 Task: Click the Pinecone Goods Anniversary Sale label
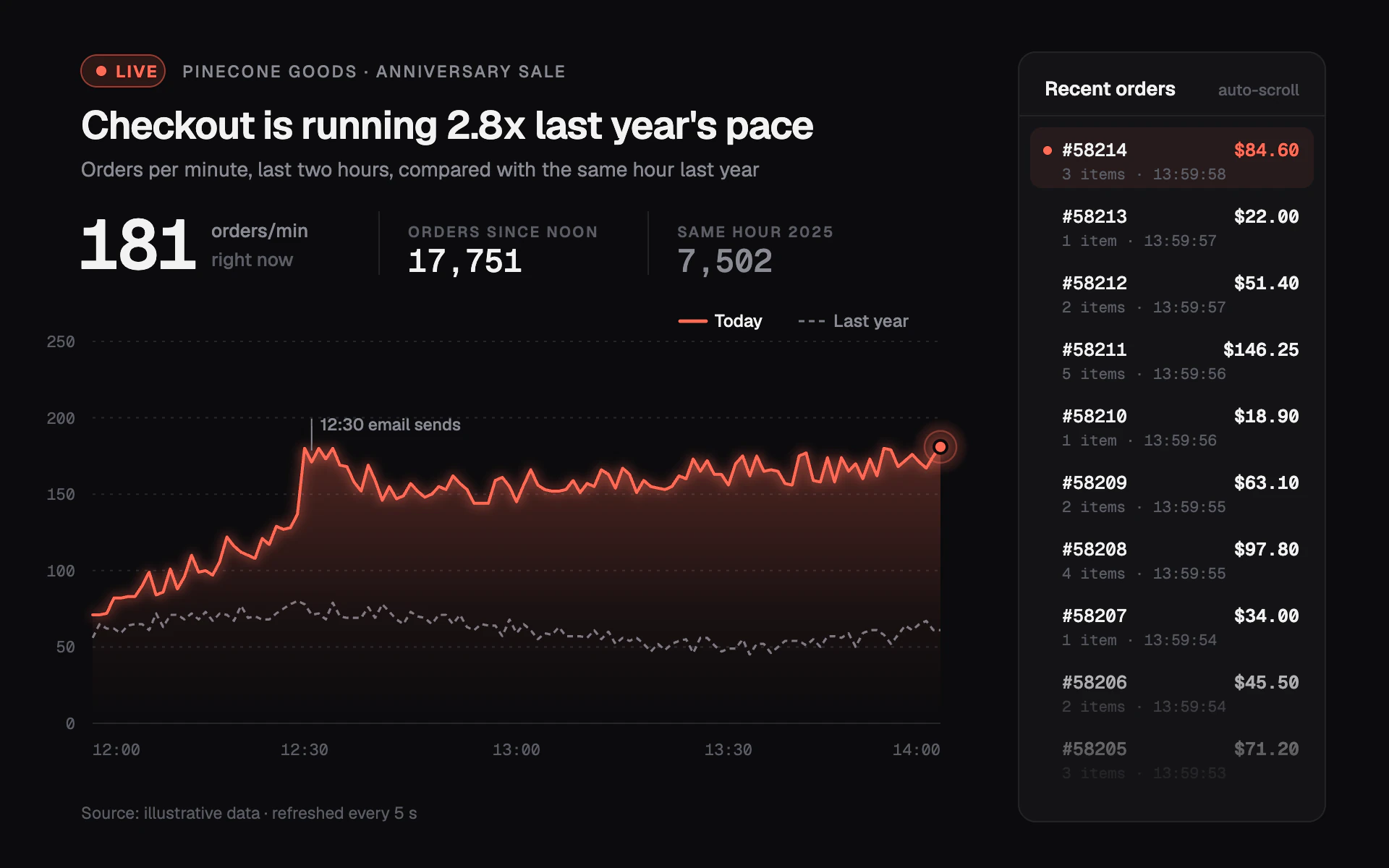[x=374, y=72]
